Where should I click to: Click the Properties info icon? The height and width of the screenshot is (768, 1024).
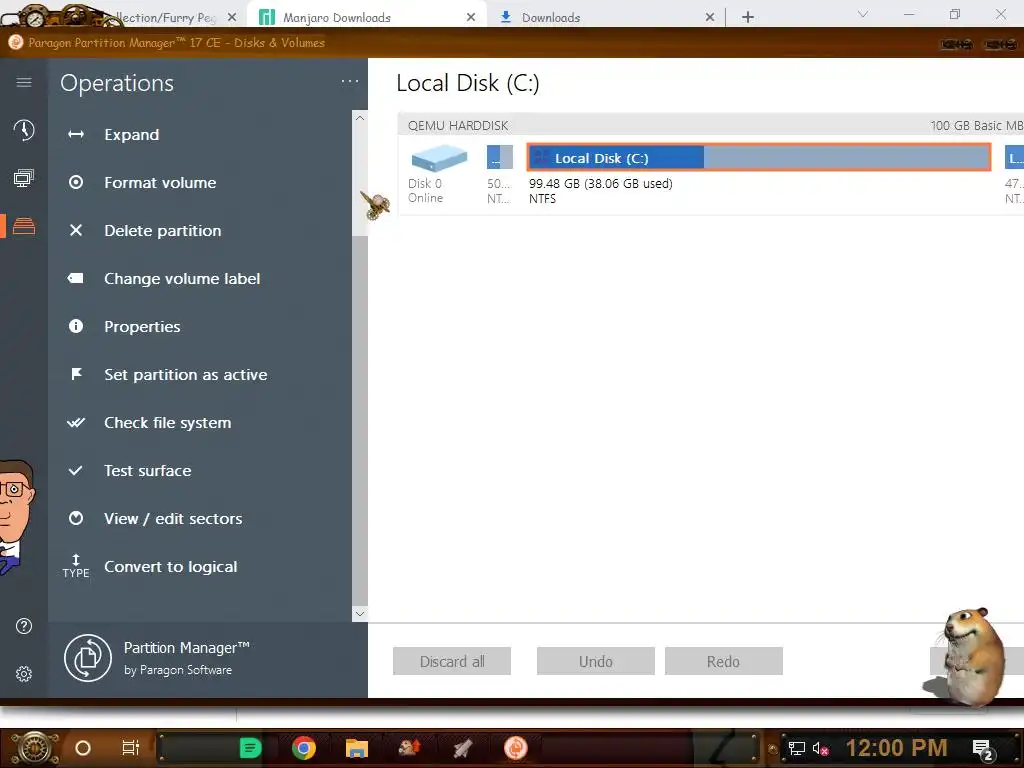(76, 326)
